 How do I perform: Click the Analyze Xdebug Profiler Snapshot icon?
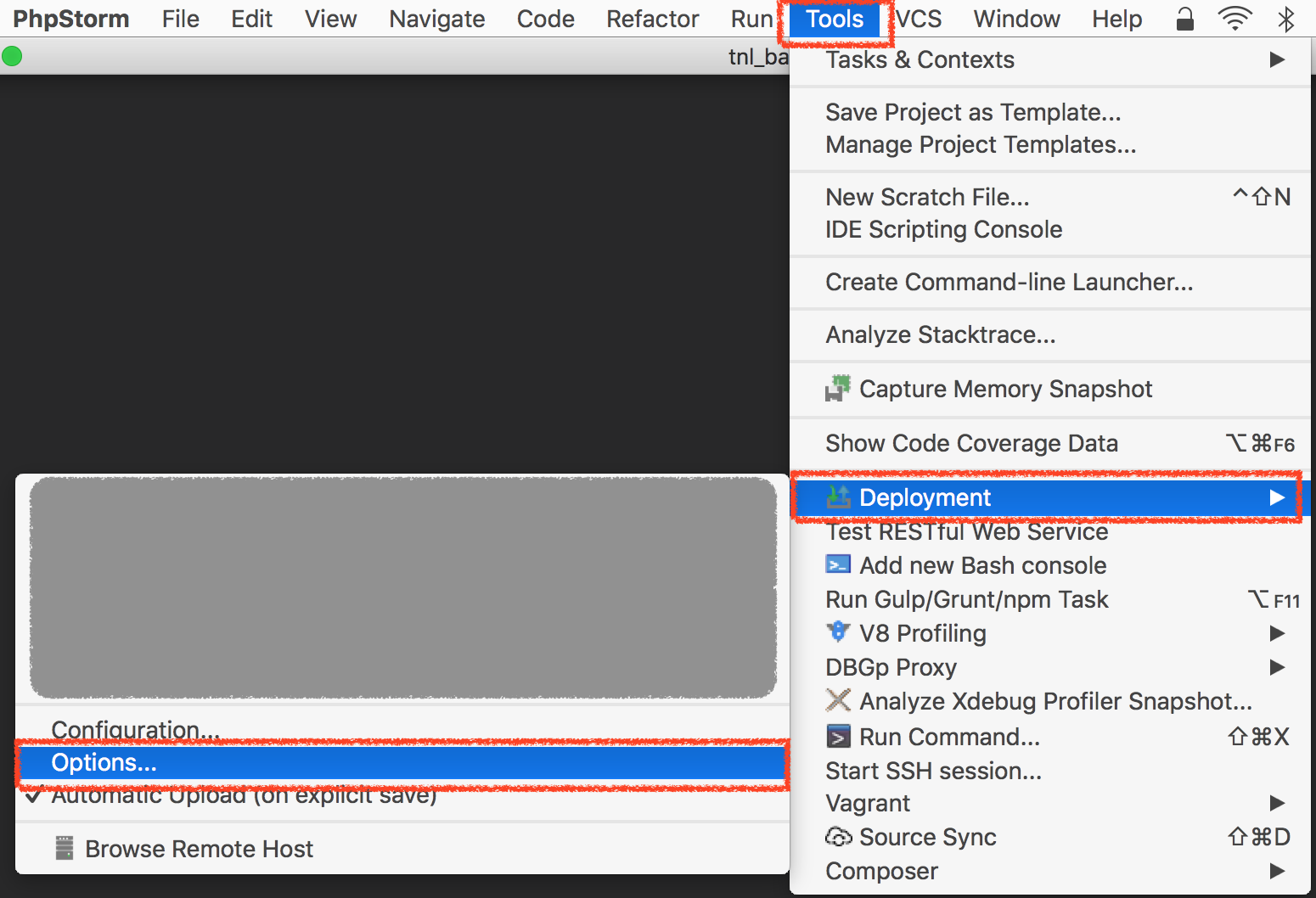tap(838, 700)
